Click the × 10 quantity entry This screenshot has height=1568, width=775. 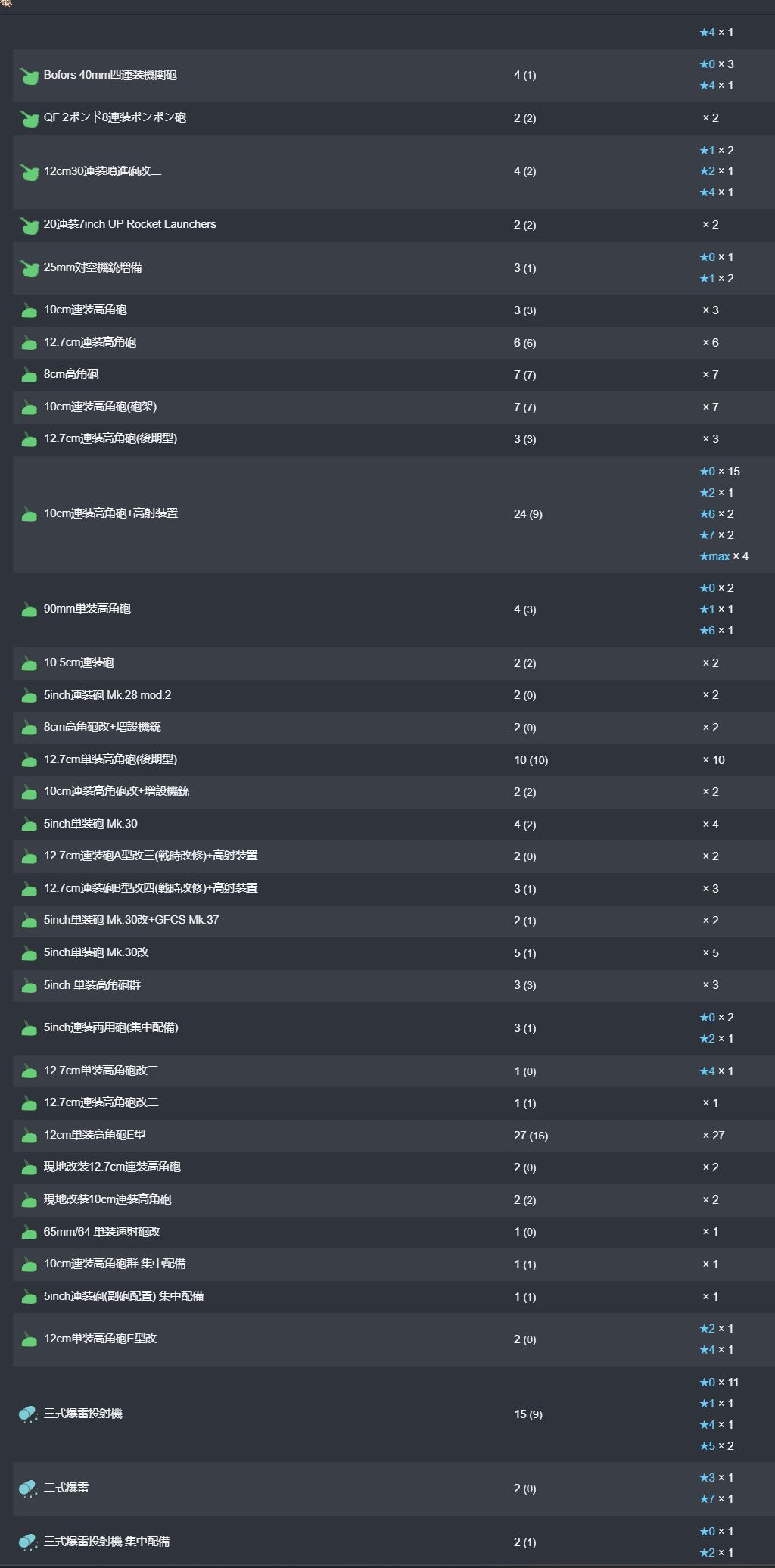[x=714, y=760]
